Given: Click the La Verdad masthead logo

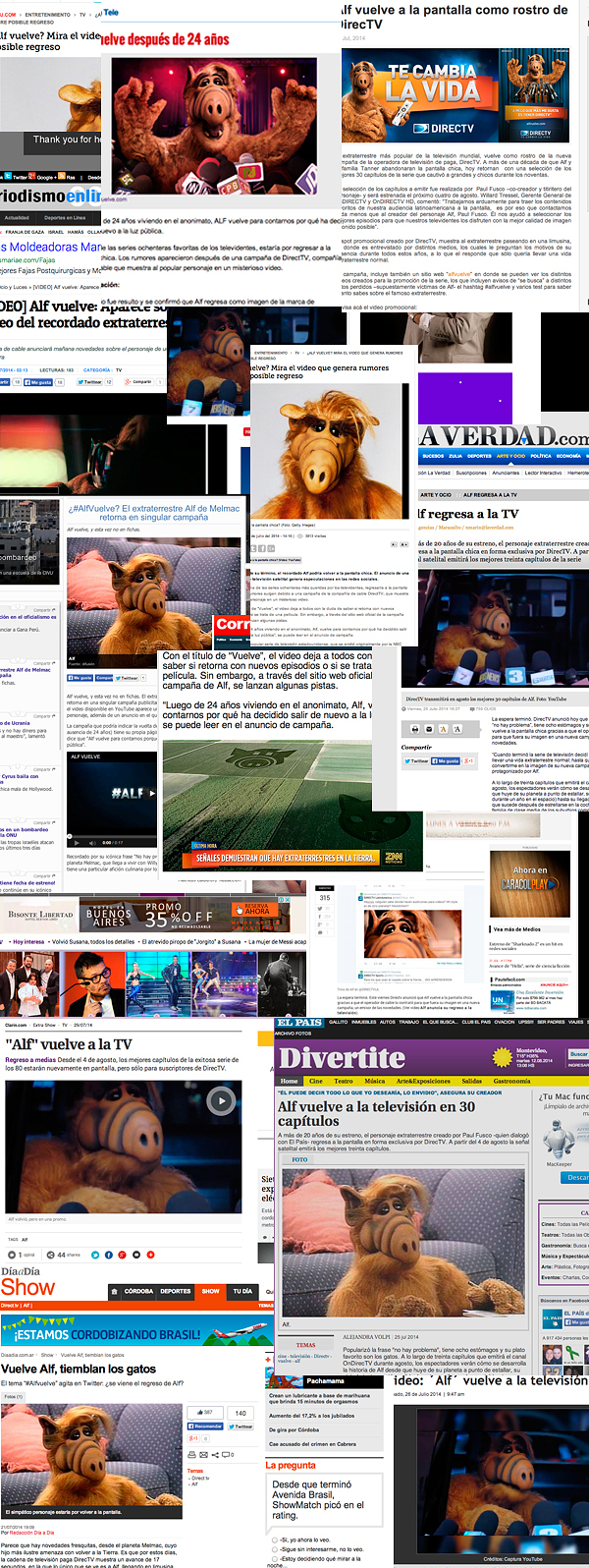Looking at the screenshot, I should click(505, 435).
